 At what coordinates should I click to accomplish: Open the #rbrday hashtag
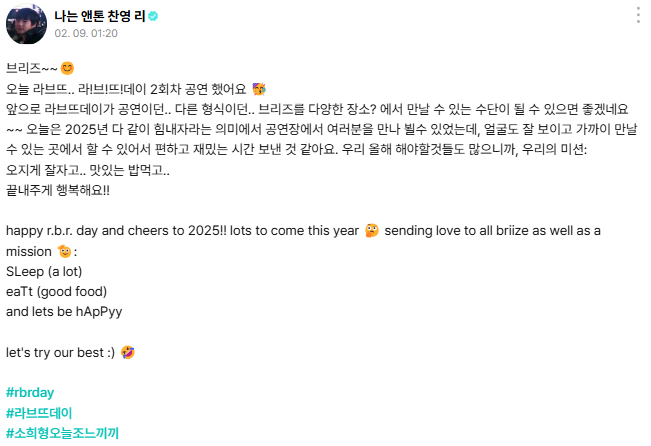coord(33,393)
